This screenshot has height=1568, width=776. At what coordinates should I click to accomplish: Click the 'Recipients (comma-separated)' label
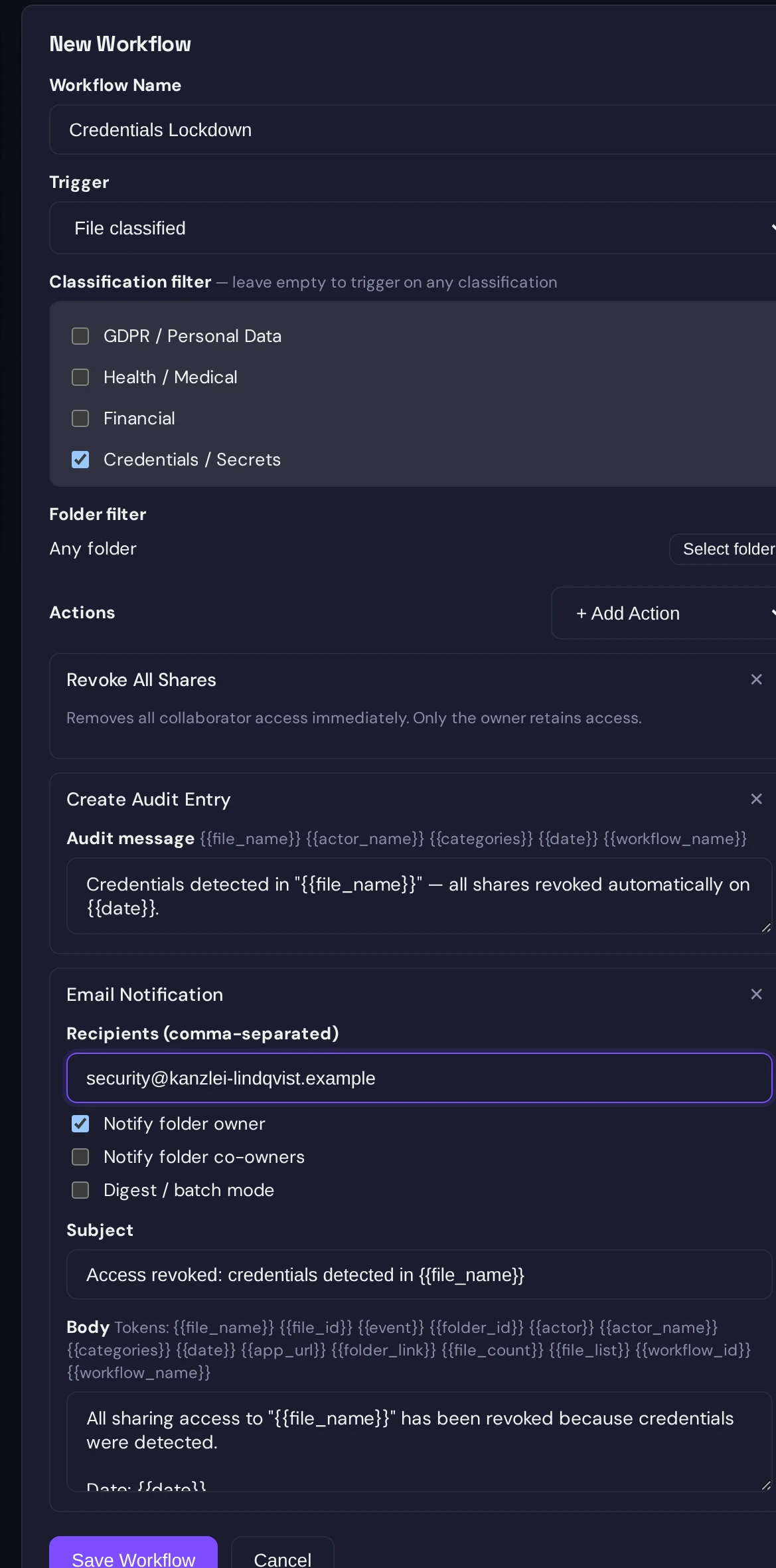[202, 1033]
